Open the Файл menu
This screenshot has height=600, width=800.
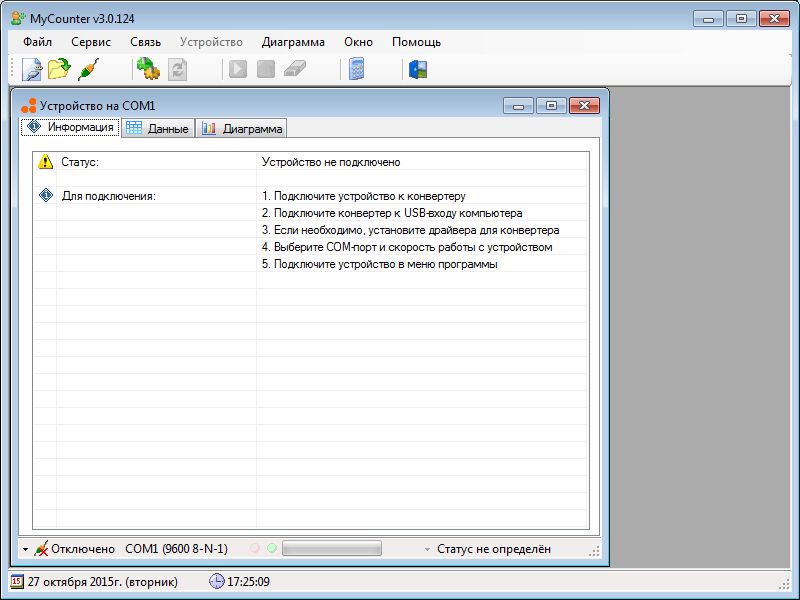point(37,42)
